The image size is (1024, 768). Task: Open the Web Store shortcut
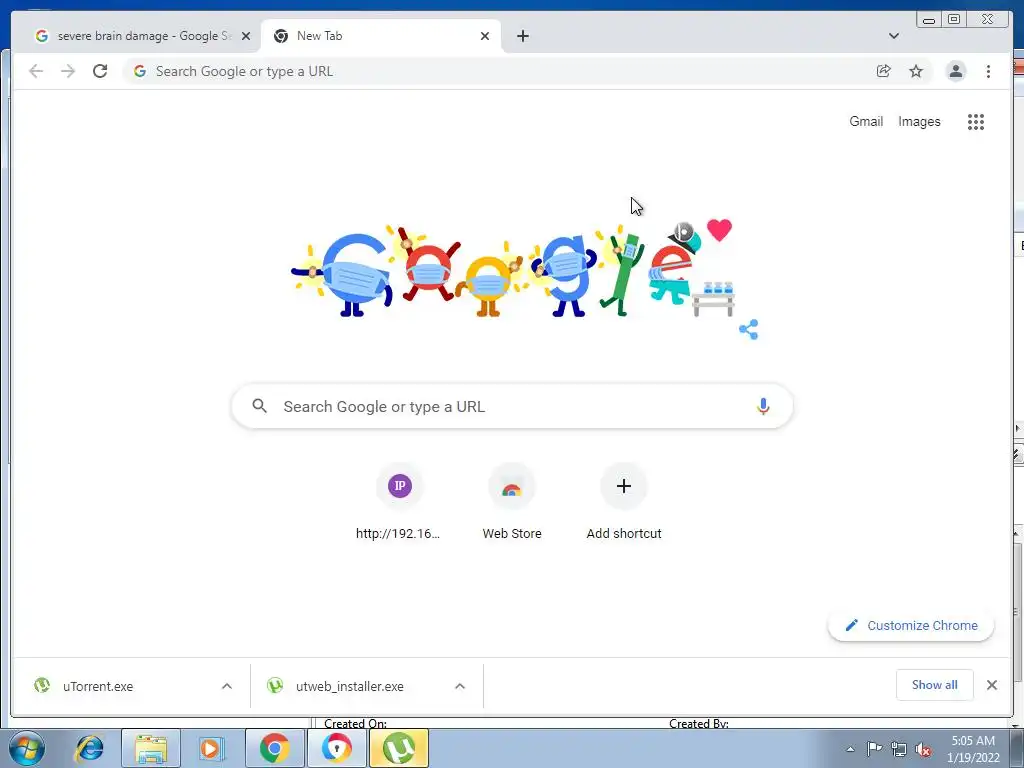pyautogui.click(x=512, y=503)
